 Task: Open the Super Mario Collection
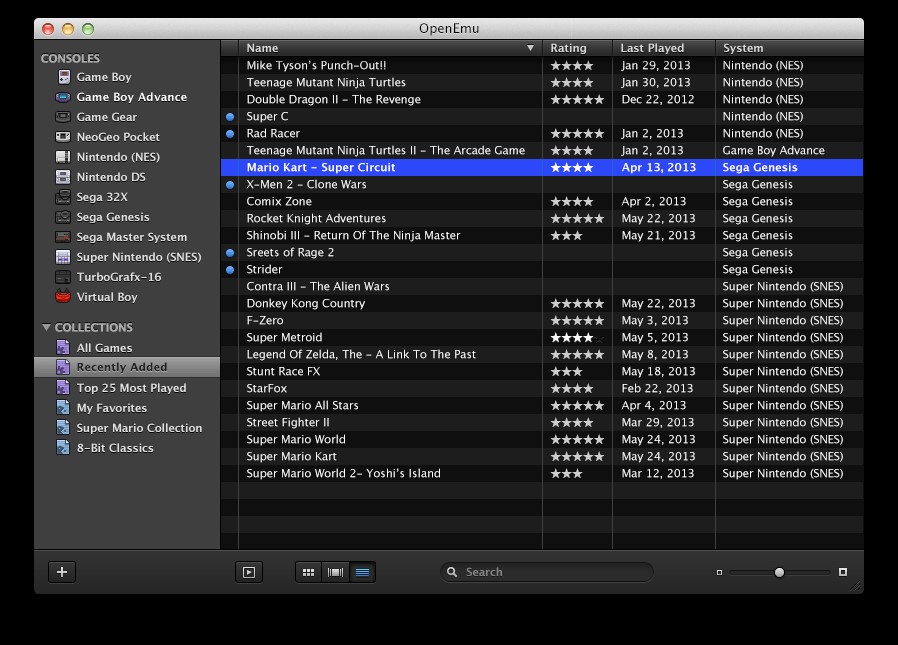[x=139, y=428]
